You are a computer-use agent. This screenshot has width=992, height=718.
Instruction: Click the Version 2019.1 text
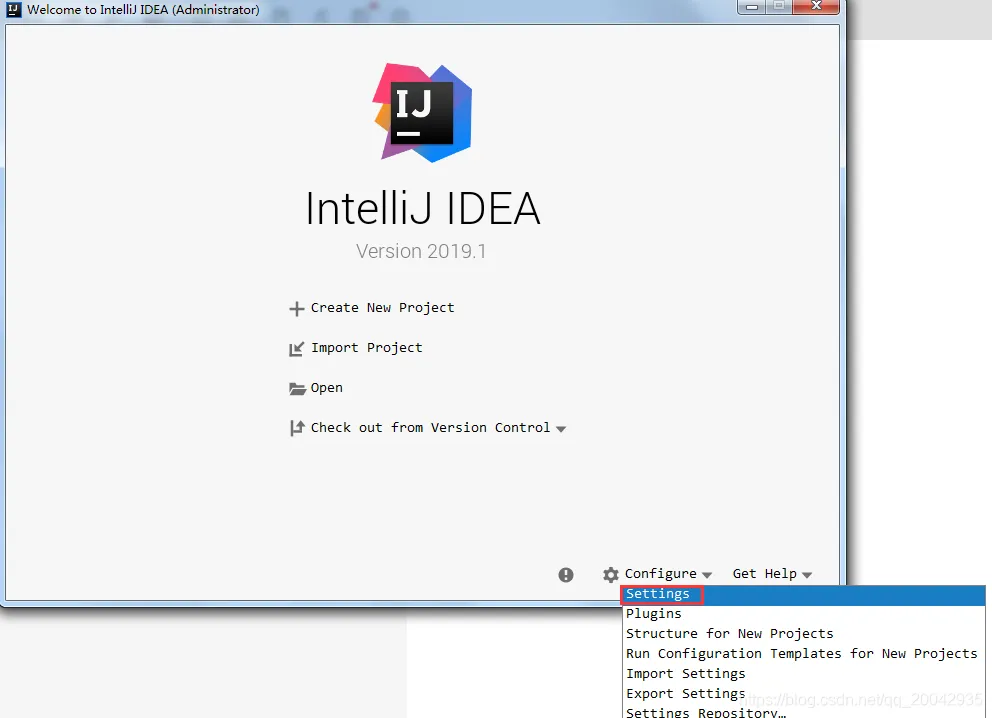click(421, 251)
